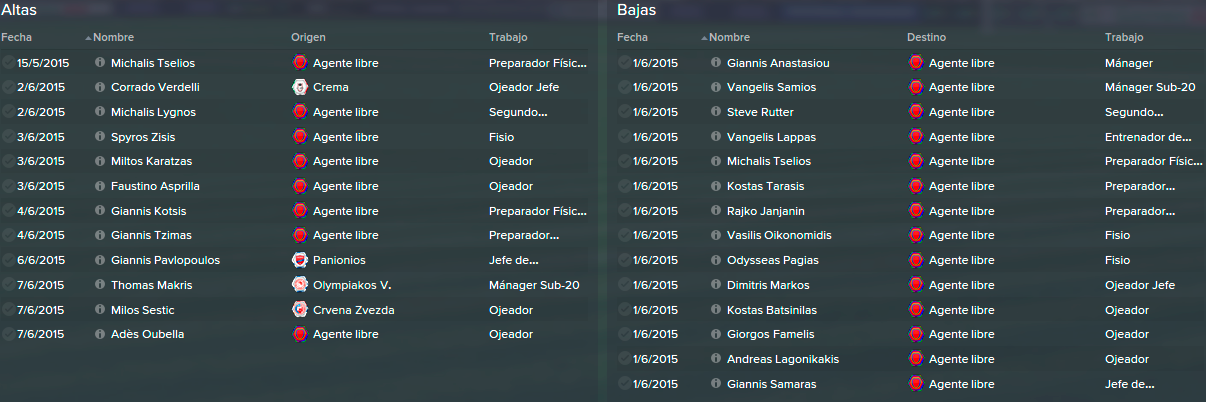
Task: Open the info icon beside Giannis Anastasiou
Action: 715,63
